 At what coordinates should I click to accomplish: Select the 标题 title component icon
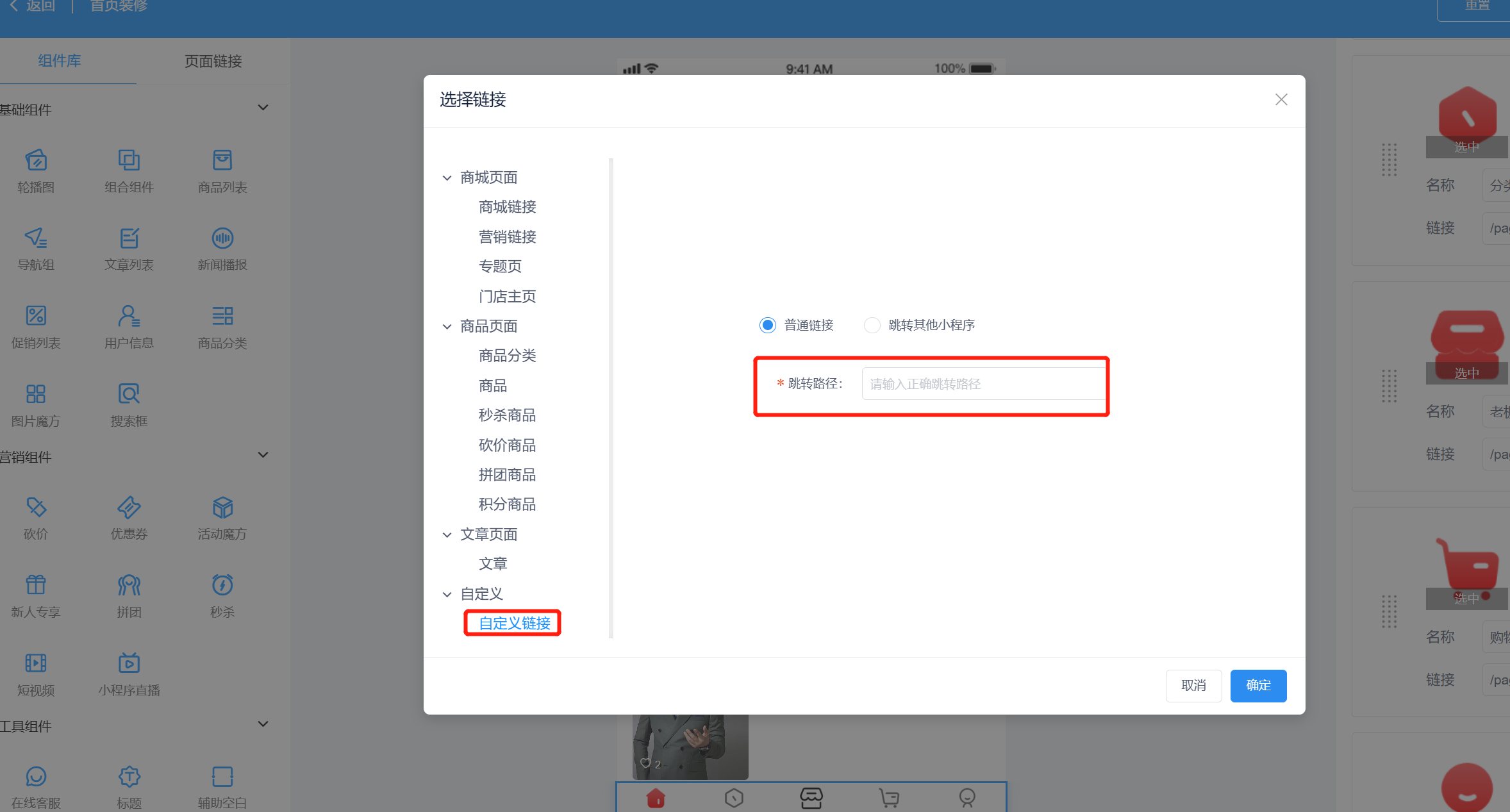[x=129, y=777]
